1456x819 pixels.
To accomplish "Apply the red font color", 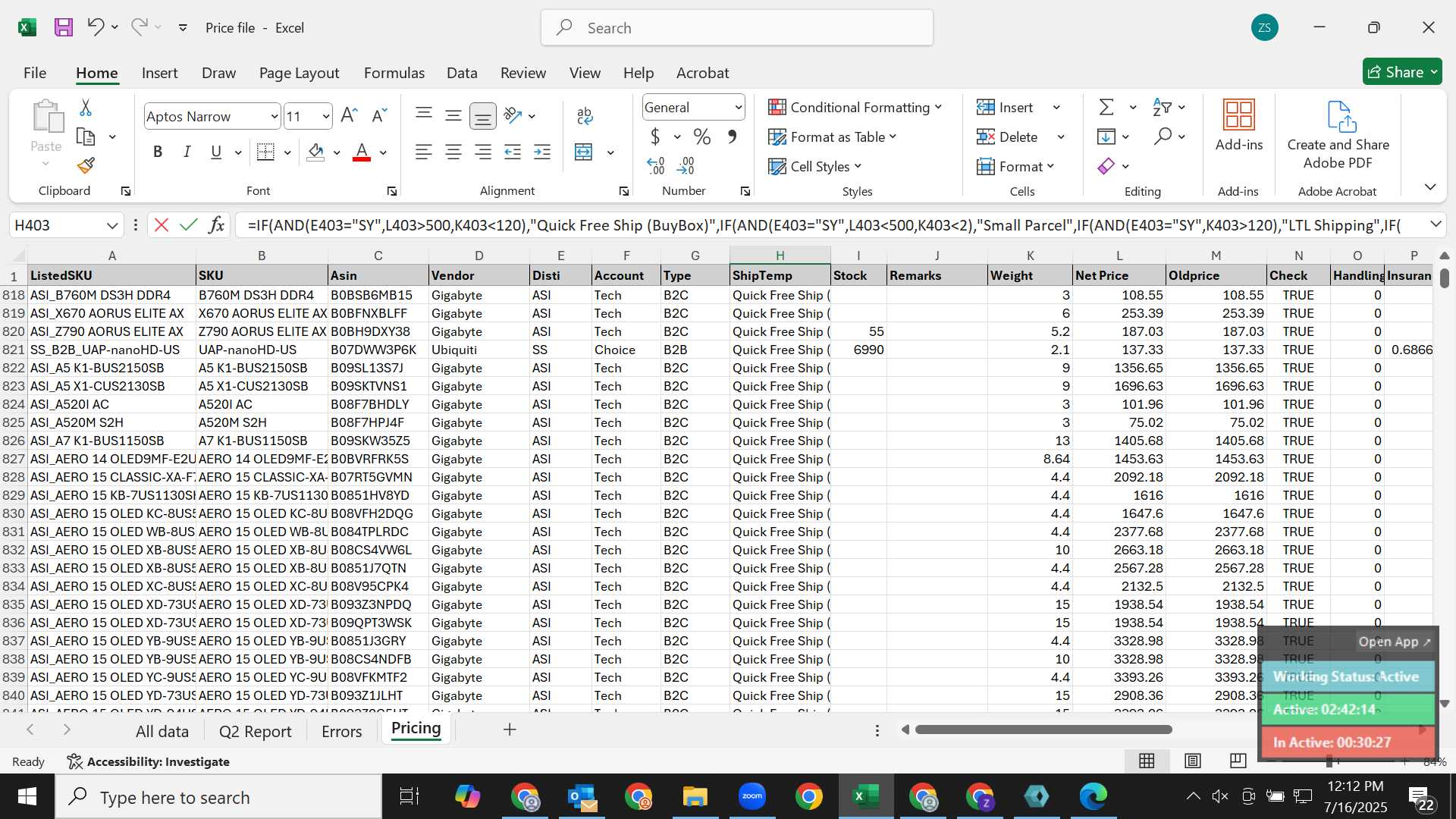I will point(362,152).
